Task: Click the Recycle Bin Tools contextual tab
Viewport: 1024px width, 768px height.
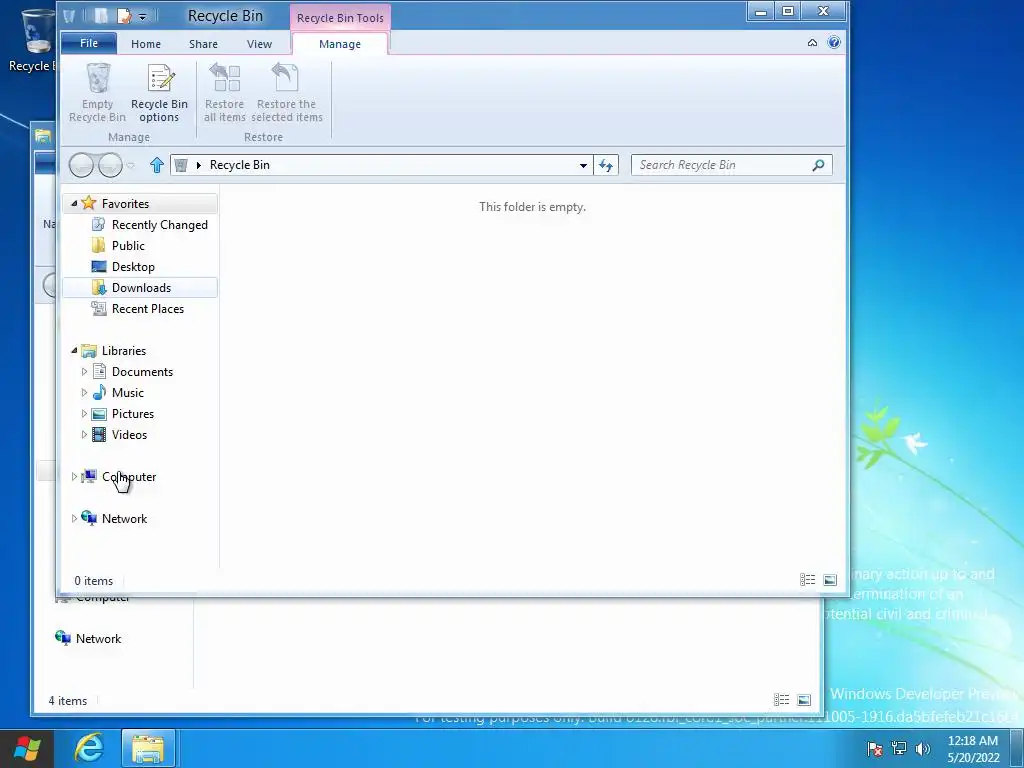Action: 340,18
